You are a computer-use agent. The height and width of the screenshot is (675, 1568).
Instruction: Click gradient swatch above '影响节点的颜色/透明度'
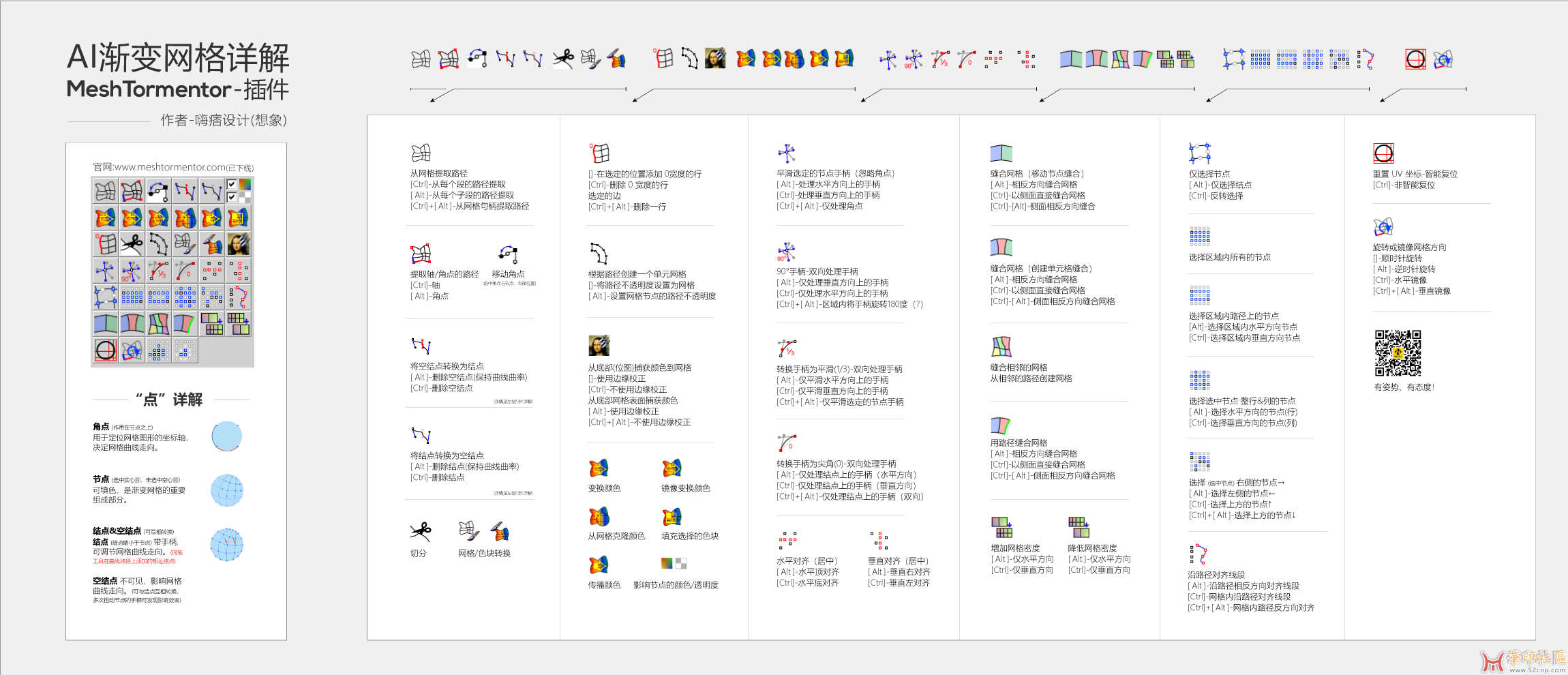click(667, 563)
